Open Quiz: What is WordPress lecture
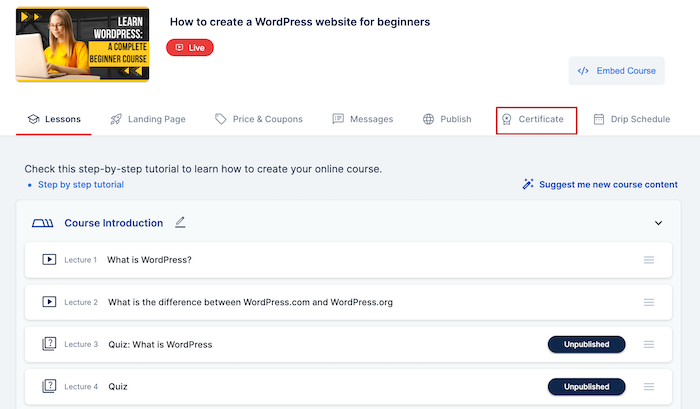 [x=160, y=344]
